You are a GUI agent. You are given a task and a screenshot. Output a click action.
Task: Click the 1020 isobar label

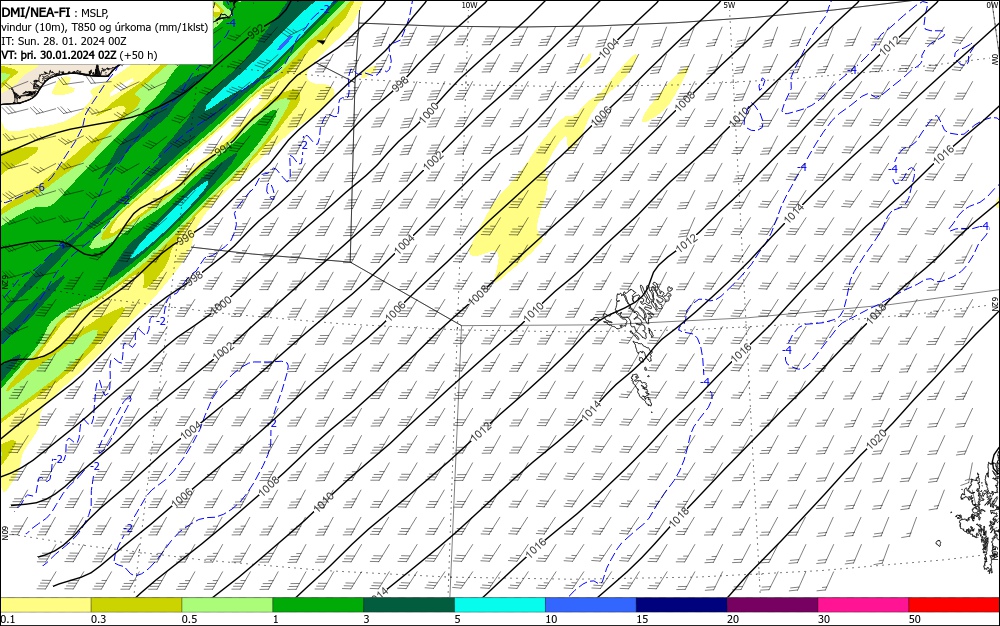click(x=876, y=439)
